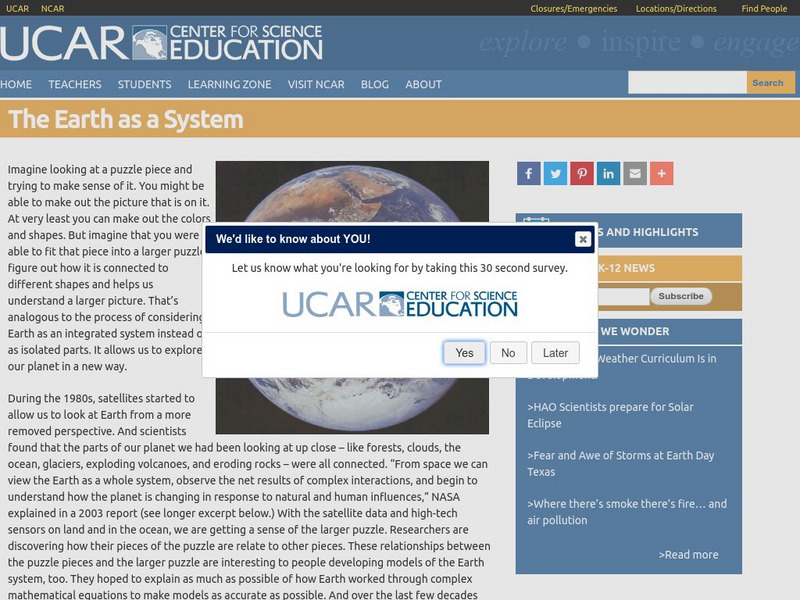Image resolution: width=800 pixels, height=600 pixels.
Task: Click the site search input field
Action: [x=687, y=83]
